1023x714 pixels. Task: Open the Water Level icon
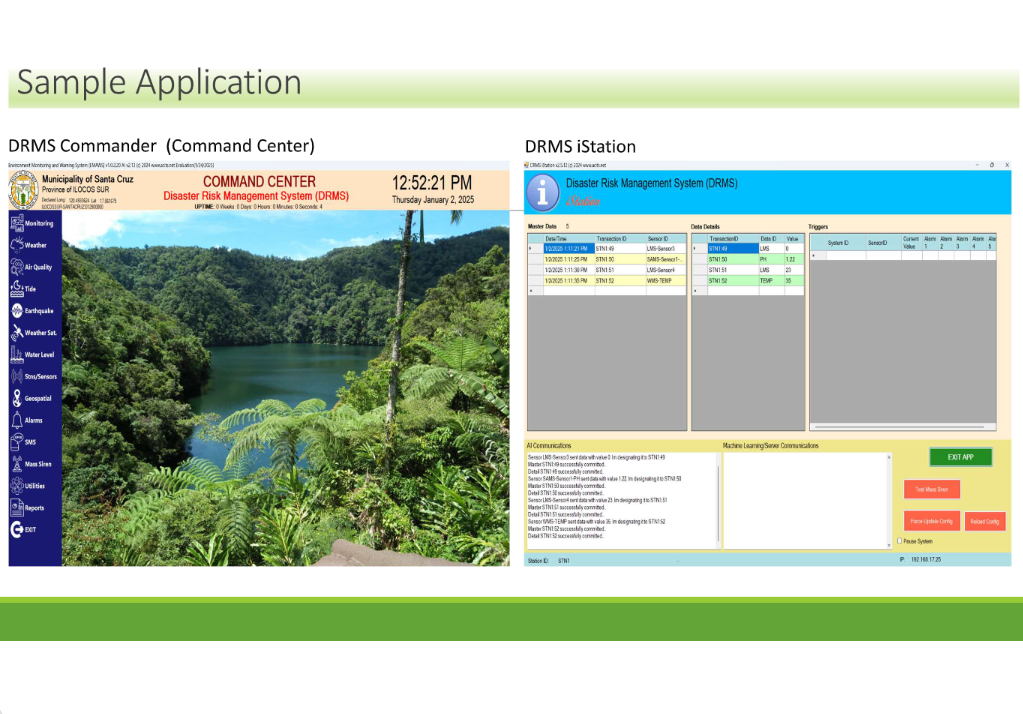click(16, 354)
